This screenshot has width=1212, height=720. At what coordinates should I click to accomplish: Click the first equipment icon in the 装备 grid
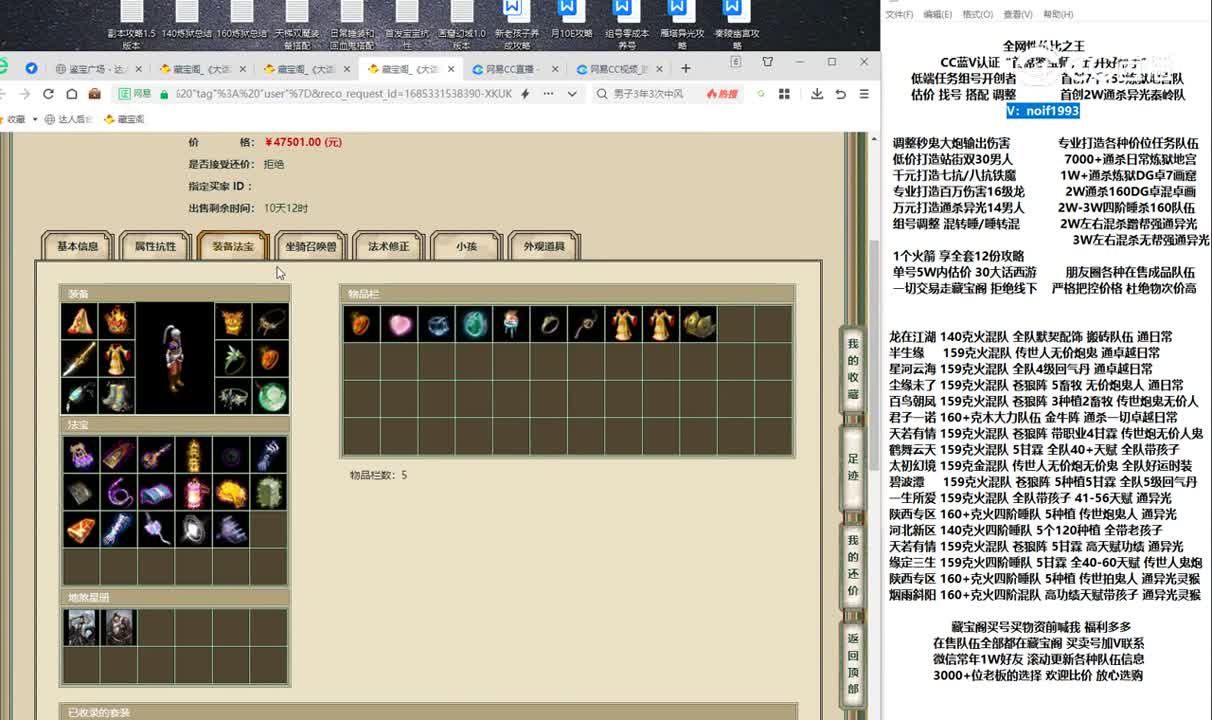[81, 323]
